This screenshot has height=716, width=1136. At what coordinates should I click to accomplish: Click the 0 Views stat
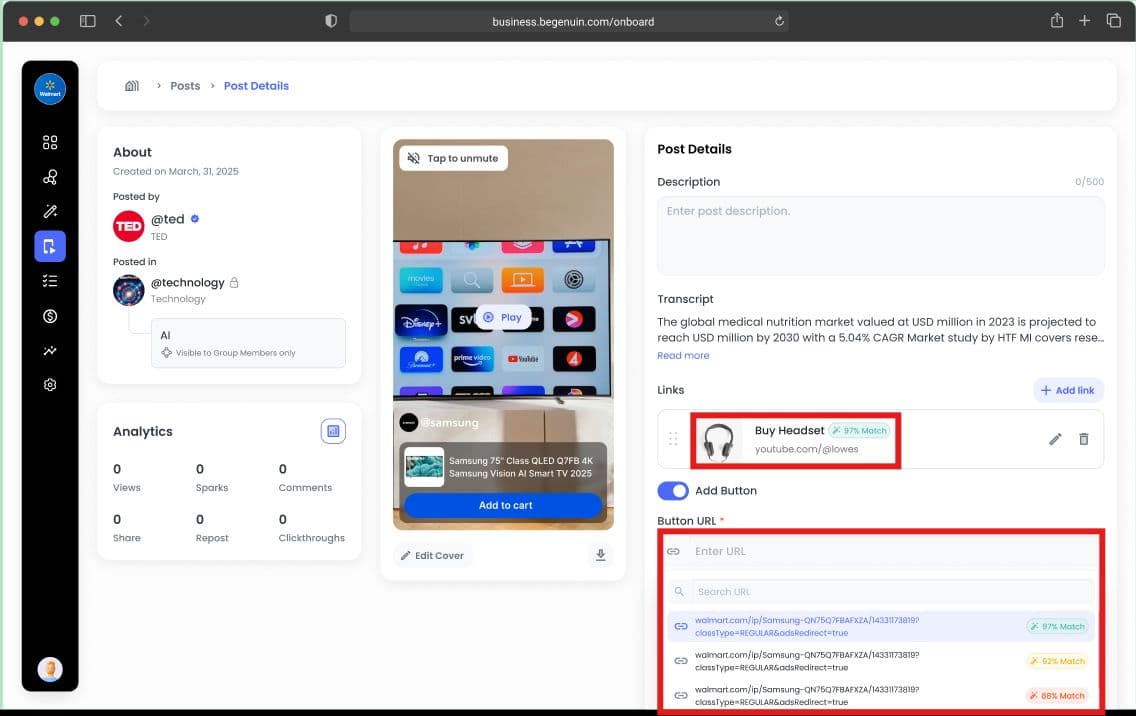(x=127, y=478)
